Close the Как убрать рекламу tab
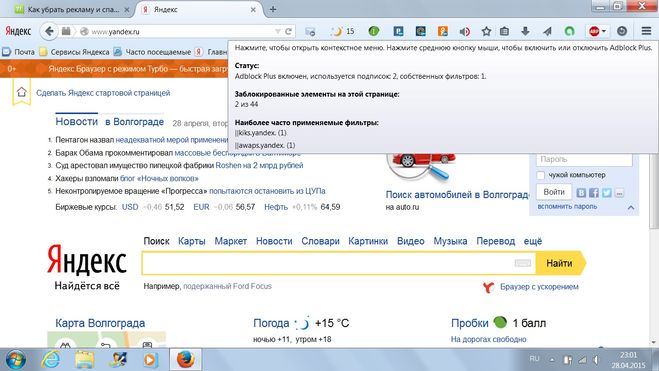Viewport: 659px width, 371px height. coord(127,9)
